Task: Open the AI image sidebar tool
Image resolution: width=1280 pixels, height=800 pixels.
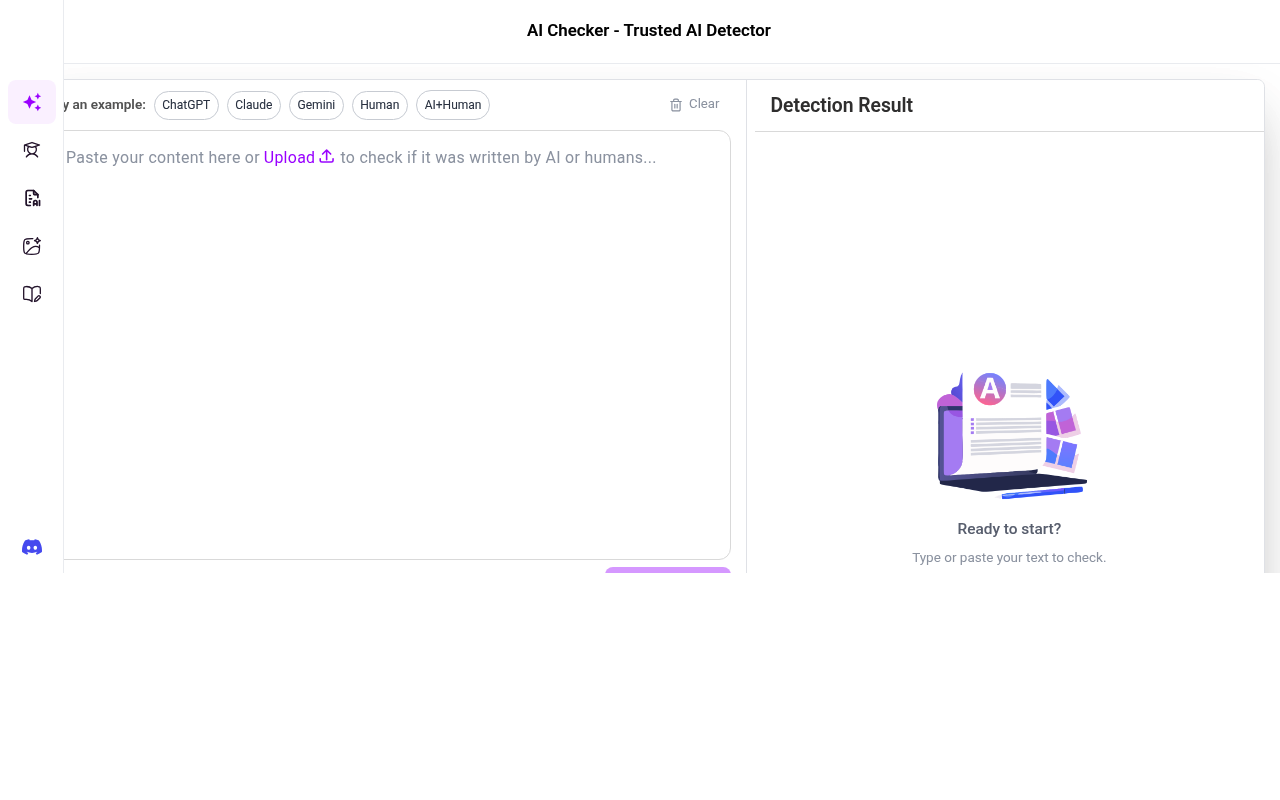Action: (32, 246)
